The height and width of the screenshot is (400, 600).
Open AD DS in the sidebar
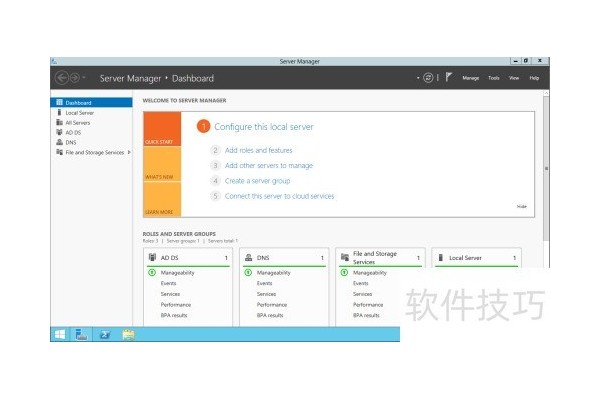click(x=91, y=132)
